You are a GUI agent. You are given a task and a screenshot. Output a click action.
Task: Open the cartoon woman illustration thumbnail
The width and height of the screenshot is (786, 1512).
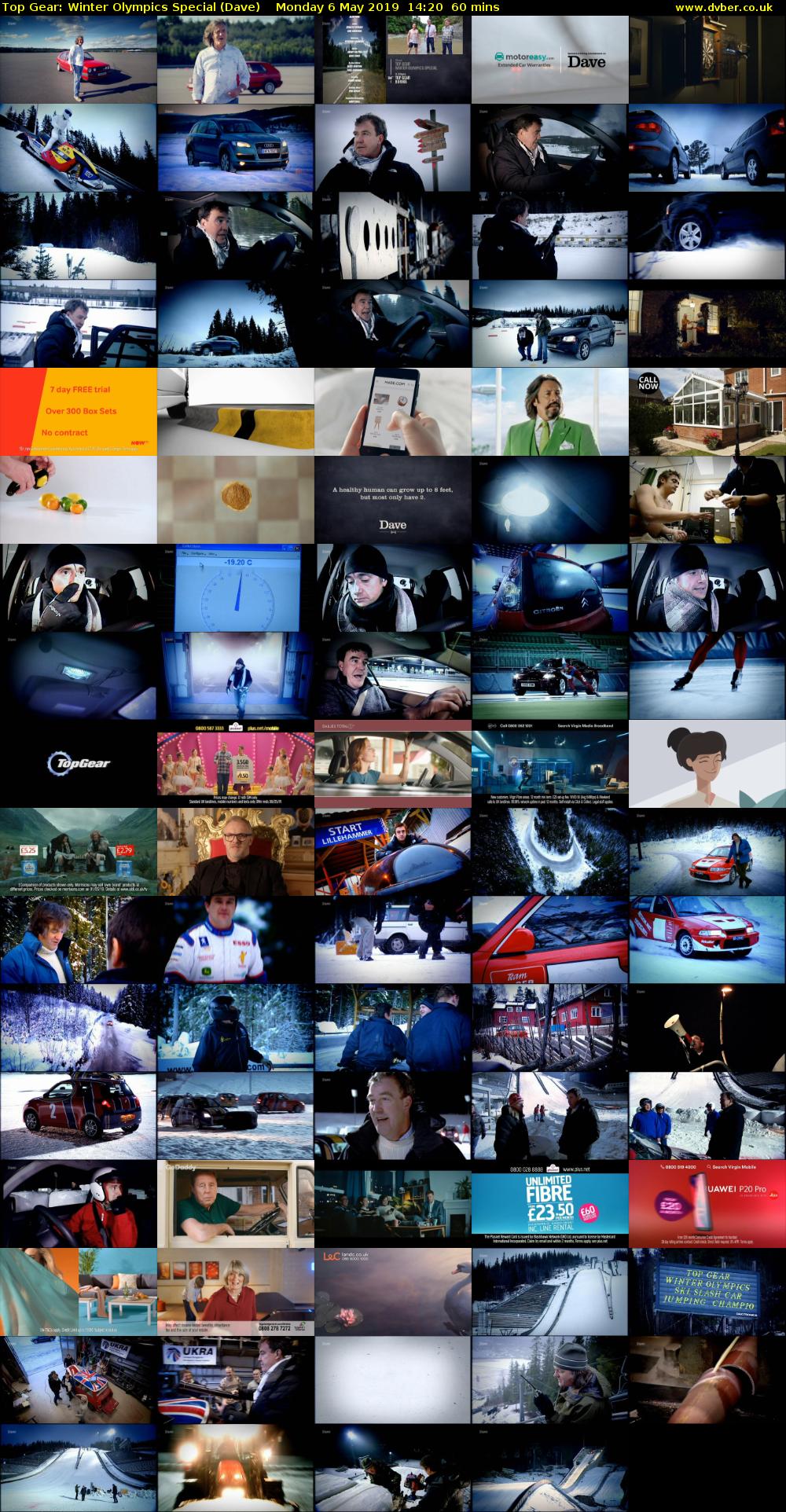click(x=707, y=764)
